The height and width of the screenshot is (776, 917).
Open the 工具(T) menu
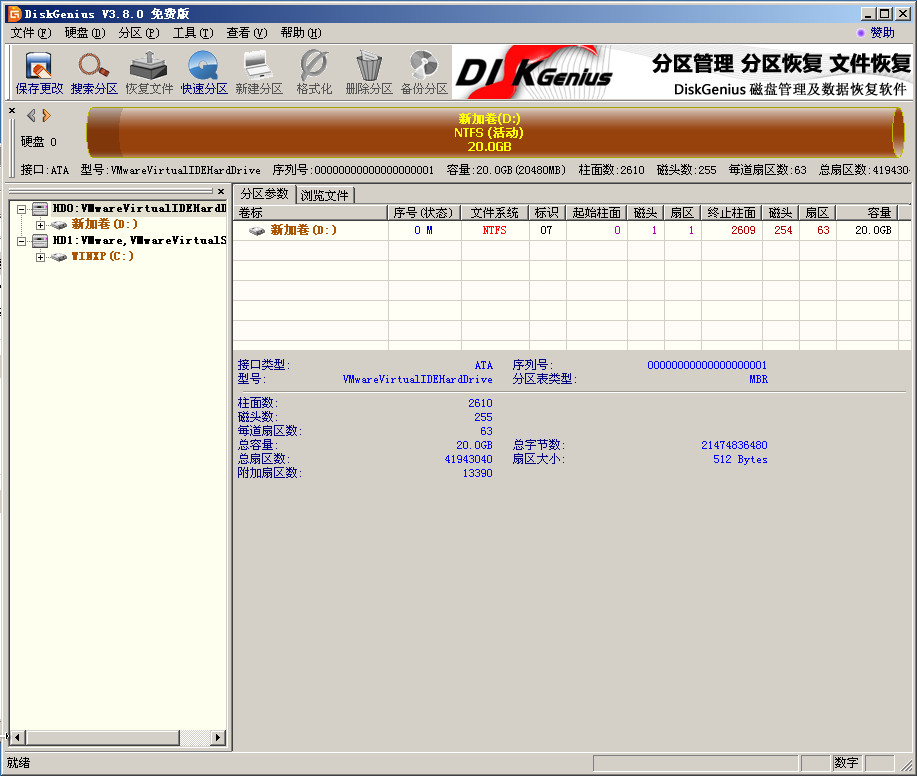click(193, 33)
